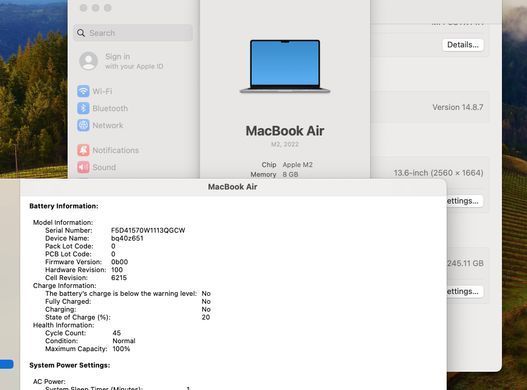Select State of Charge value 20
Viewport: 527px width, 390px height.
point(206,317)
